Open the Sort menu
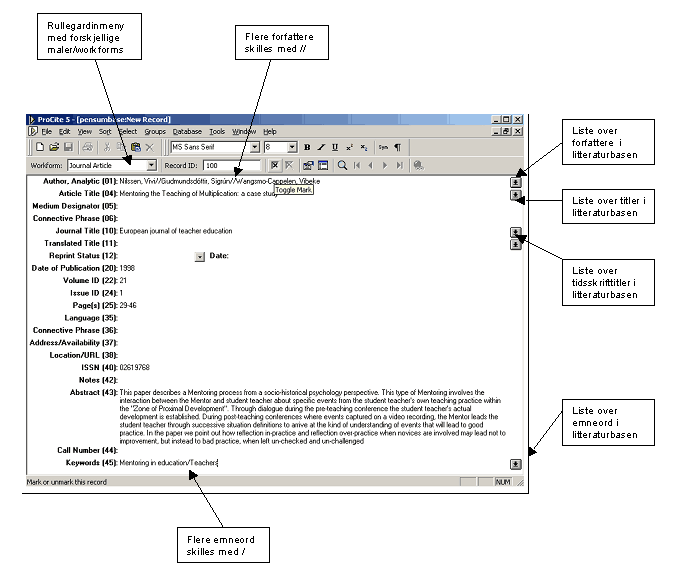Viewport: 674px width, 566px height. coord(105,132)
